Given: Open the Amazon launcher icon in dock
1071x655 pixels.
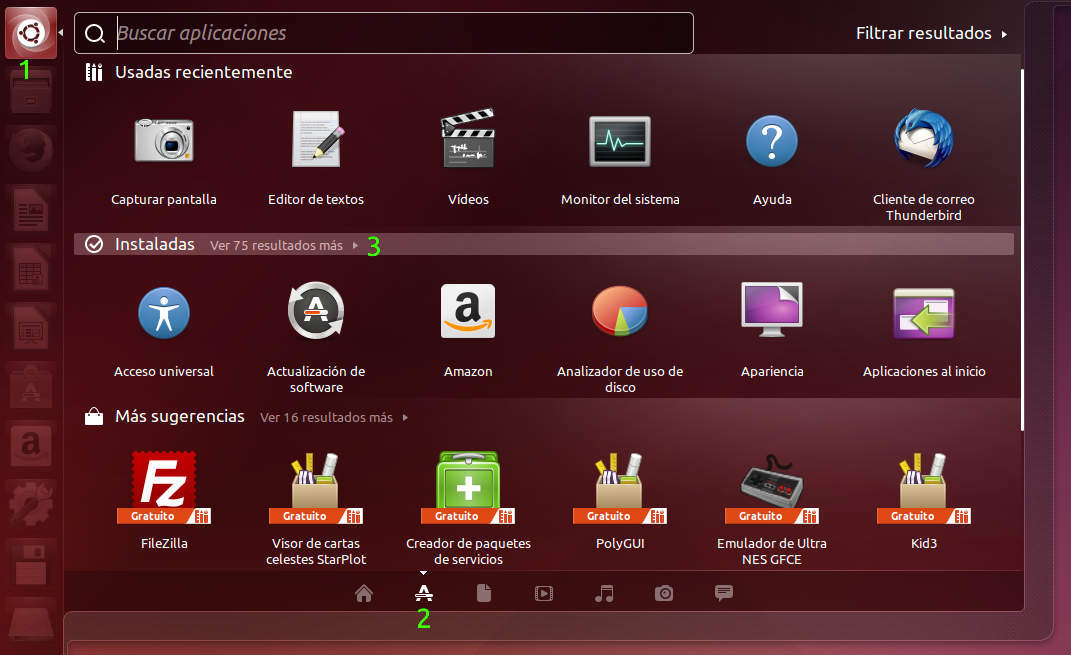Looking at the screenshot, I should 31,445.
